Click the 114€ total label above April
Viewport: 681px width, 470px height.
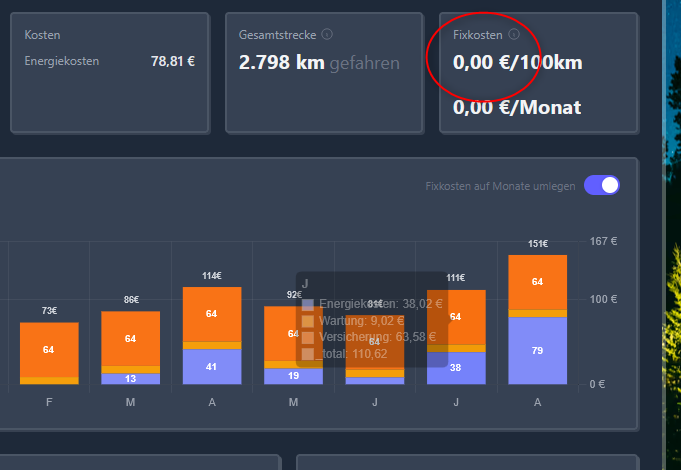tap(212, 276)
